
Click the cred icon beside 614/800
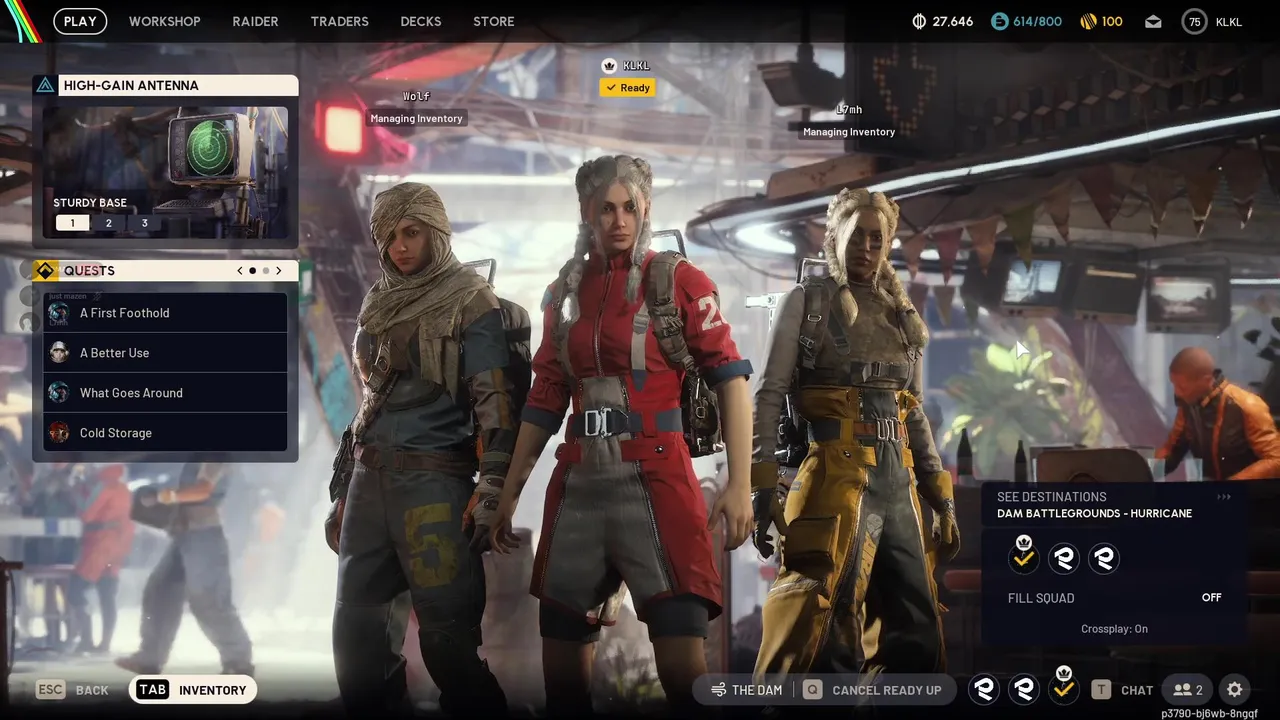pyautogui.click(x=999, y=21)
